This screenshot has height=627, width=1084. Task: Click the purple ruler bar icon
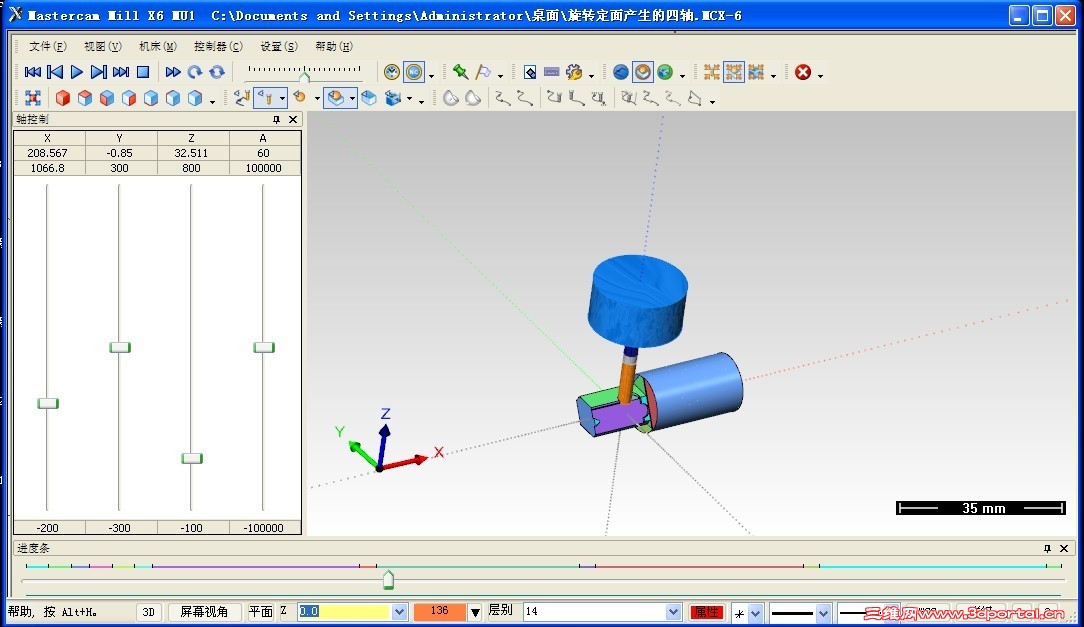552,72
